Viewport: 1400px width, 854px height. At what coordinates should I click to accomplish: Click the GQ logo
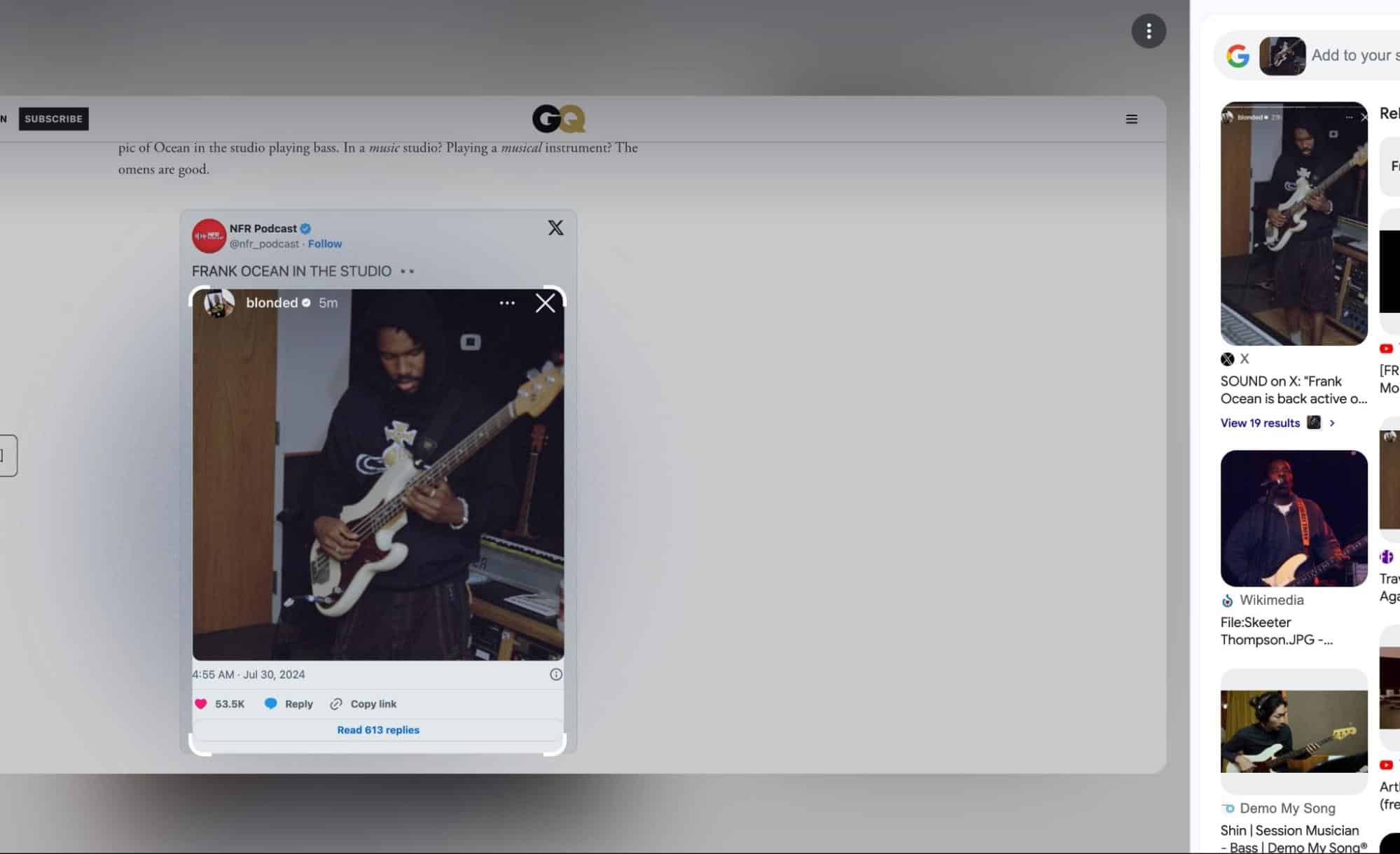(558, 118)
